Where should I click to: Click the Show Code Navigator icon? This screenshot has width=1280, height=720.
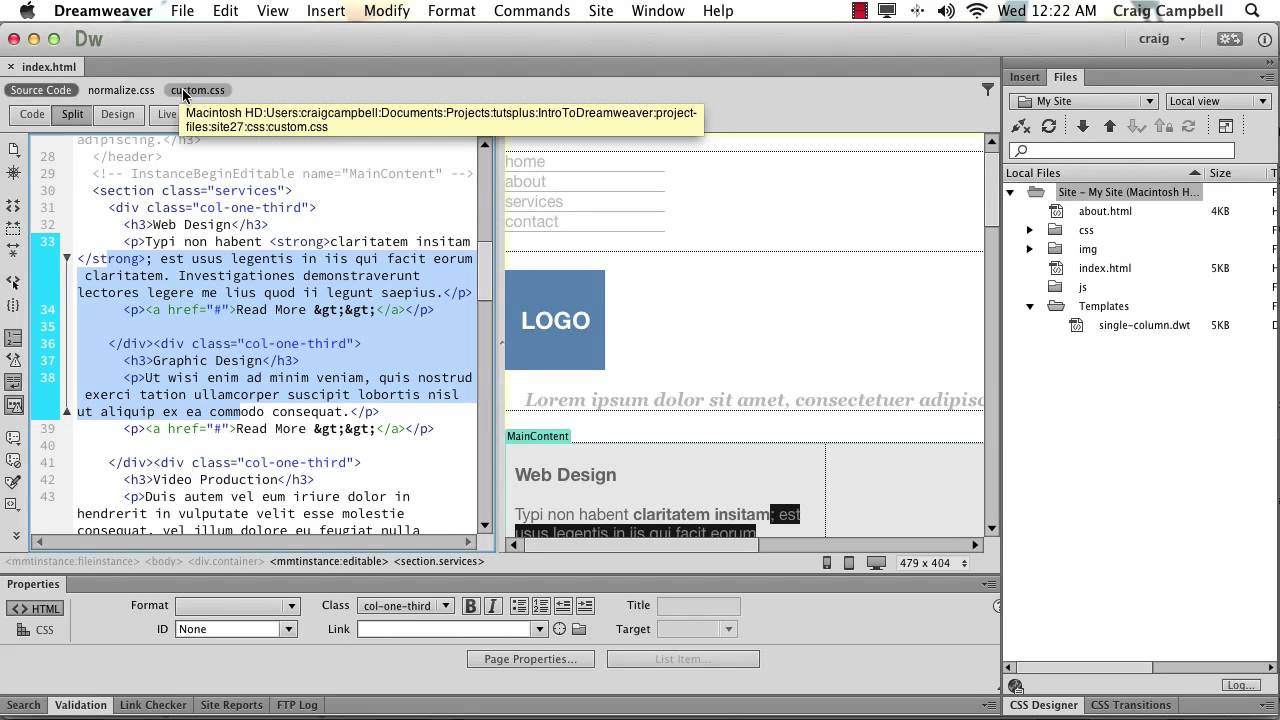(x=14, y=173)
